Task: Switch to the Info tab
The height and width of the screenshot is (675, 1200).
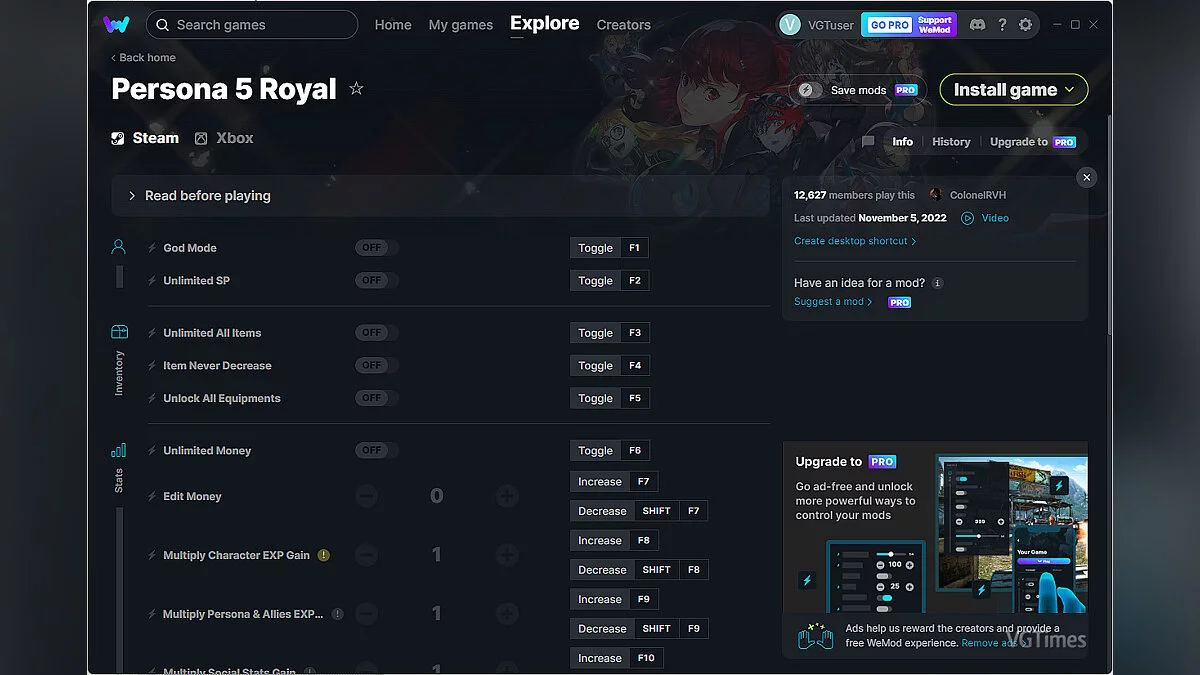Action: pos(903,142)
